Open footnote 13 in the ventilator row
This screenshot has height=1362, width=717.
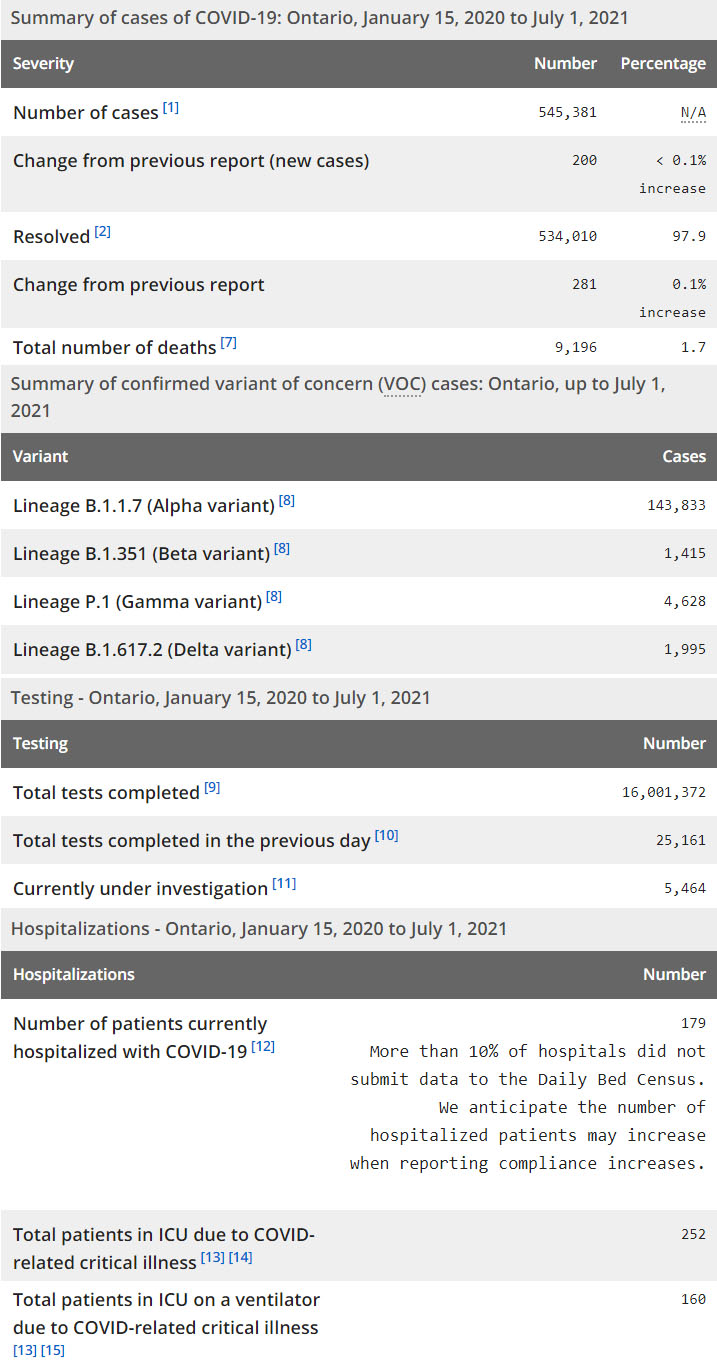tap(25, 1351)
